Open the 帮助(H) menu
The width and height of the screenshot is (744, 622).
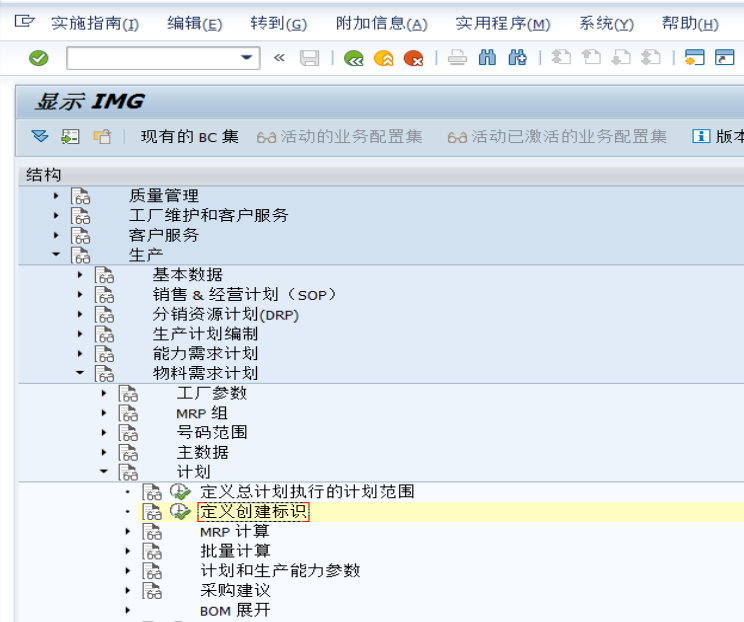point(690,23)
